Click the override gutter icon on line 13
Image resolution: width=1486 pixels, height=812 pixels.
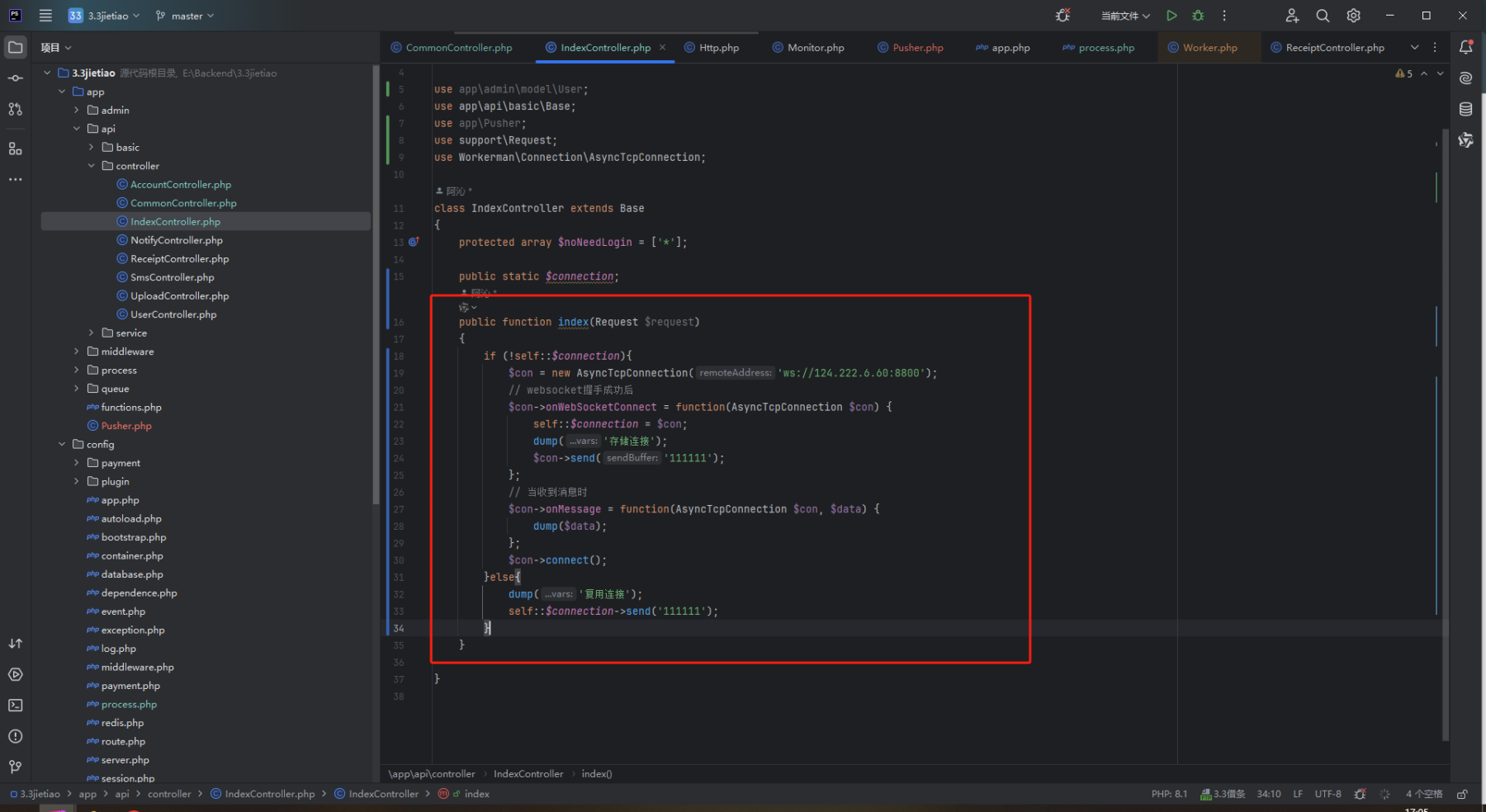414,242
